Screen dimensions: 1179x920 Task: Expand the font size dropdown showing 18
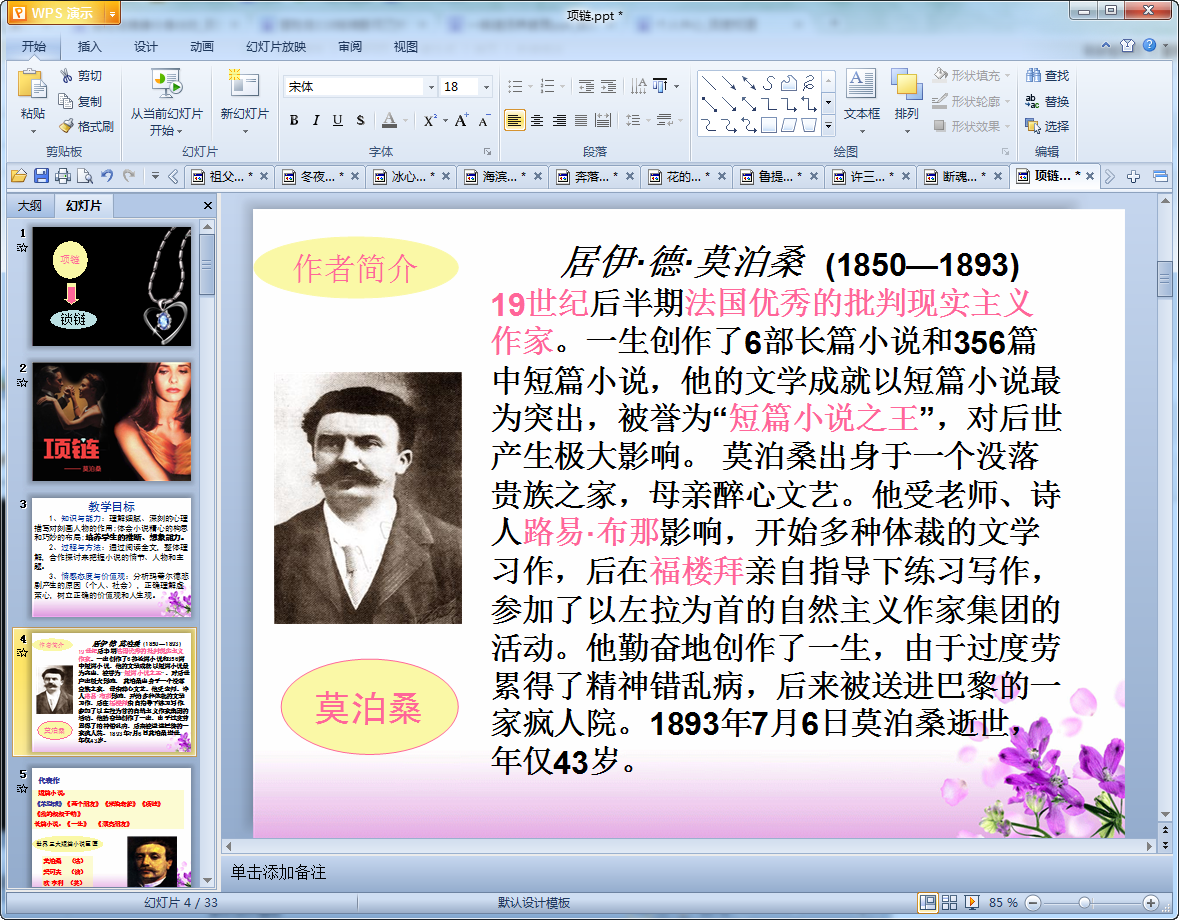point(487,88)
